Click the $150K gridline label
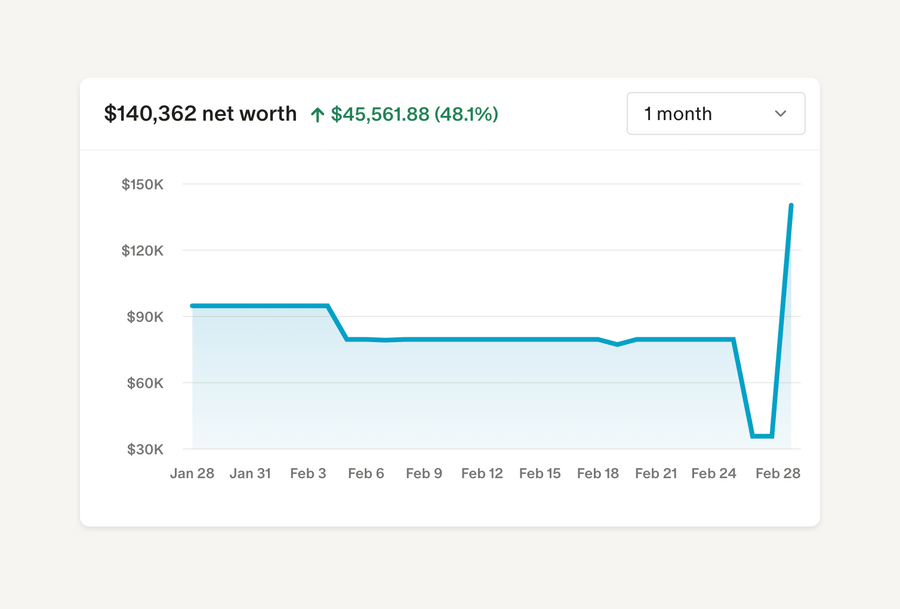This screenshot has height=609, width=900. [143, 184]
